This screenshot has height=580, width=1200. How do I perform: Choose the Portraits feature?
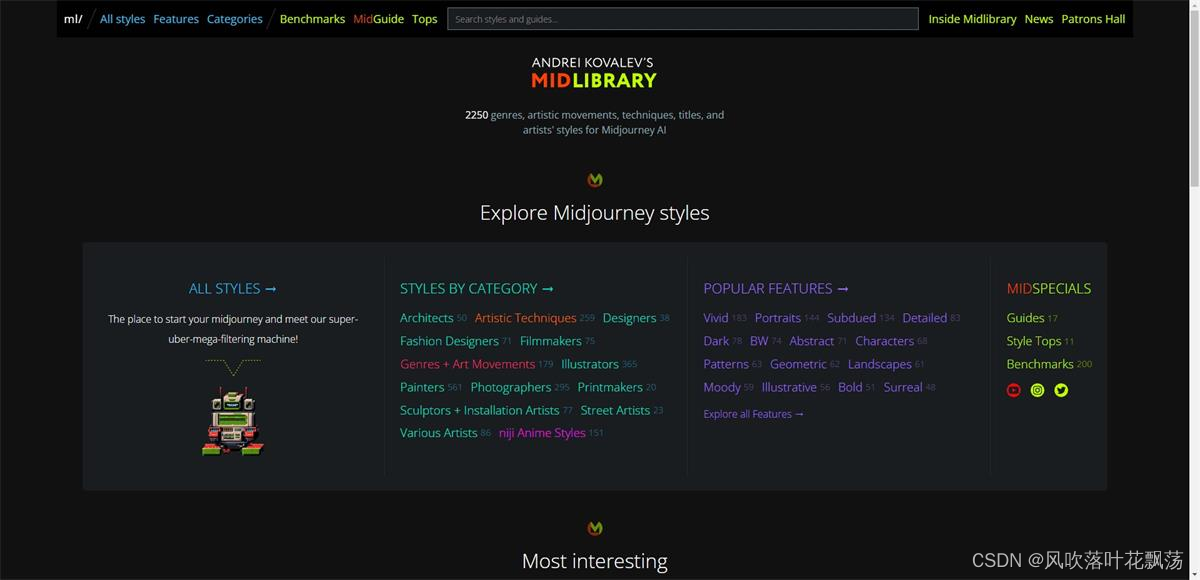click(778, 318)
